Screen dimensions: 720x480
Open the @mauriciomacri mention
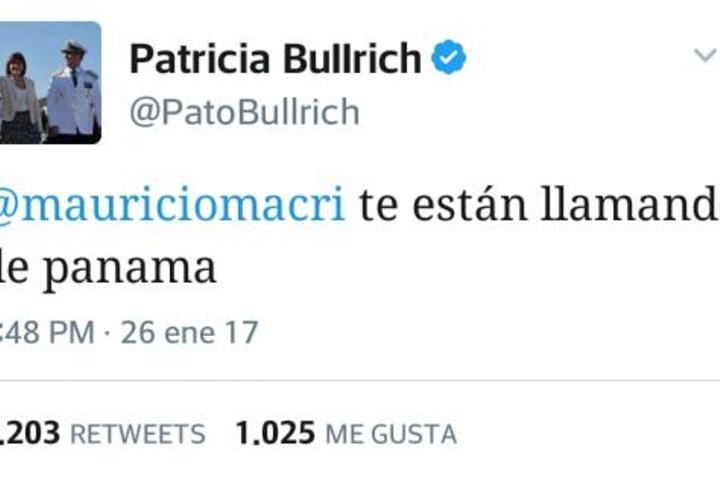pos(172,203)
